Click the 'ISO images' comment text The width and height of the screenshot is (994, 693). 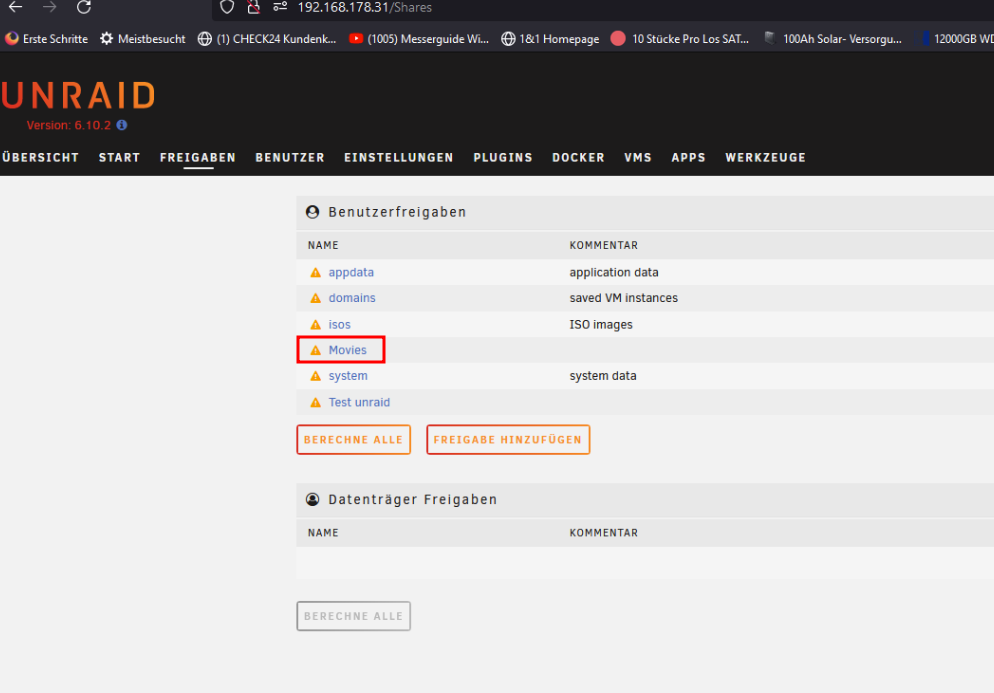(x=601, y=325)
